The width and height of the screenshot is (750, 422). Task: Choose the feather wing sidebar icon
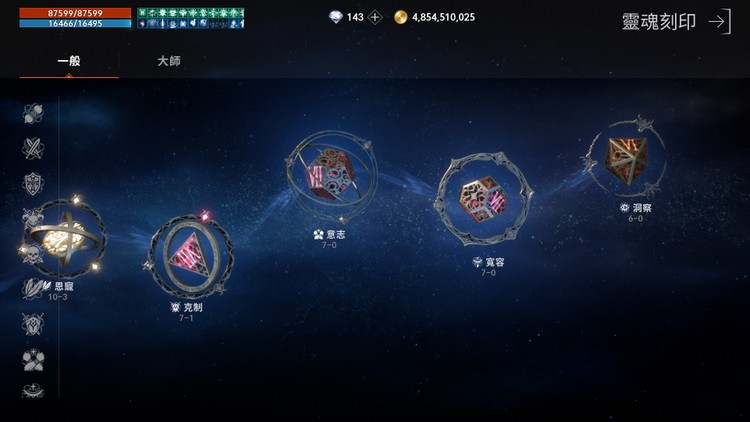tap(33, 289)
